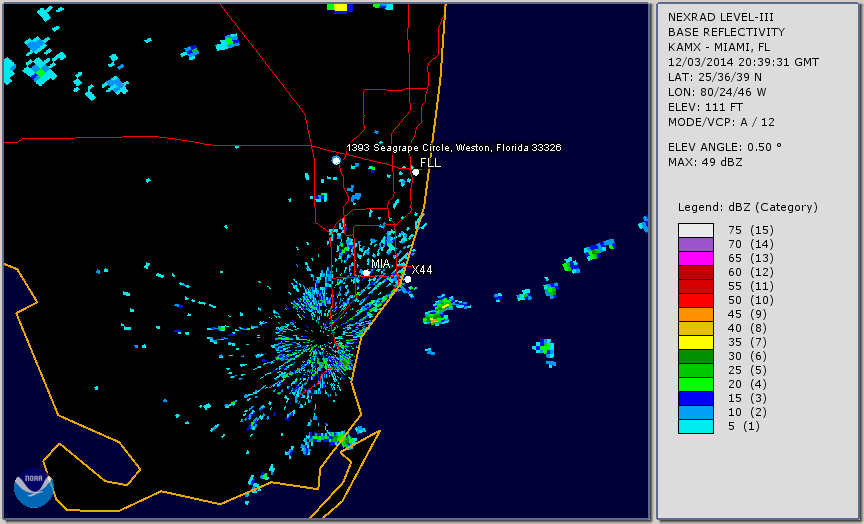Screen dimensions: 864x524
Task: Click the '30 (6)' legend label
Action: 747,356
